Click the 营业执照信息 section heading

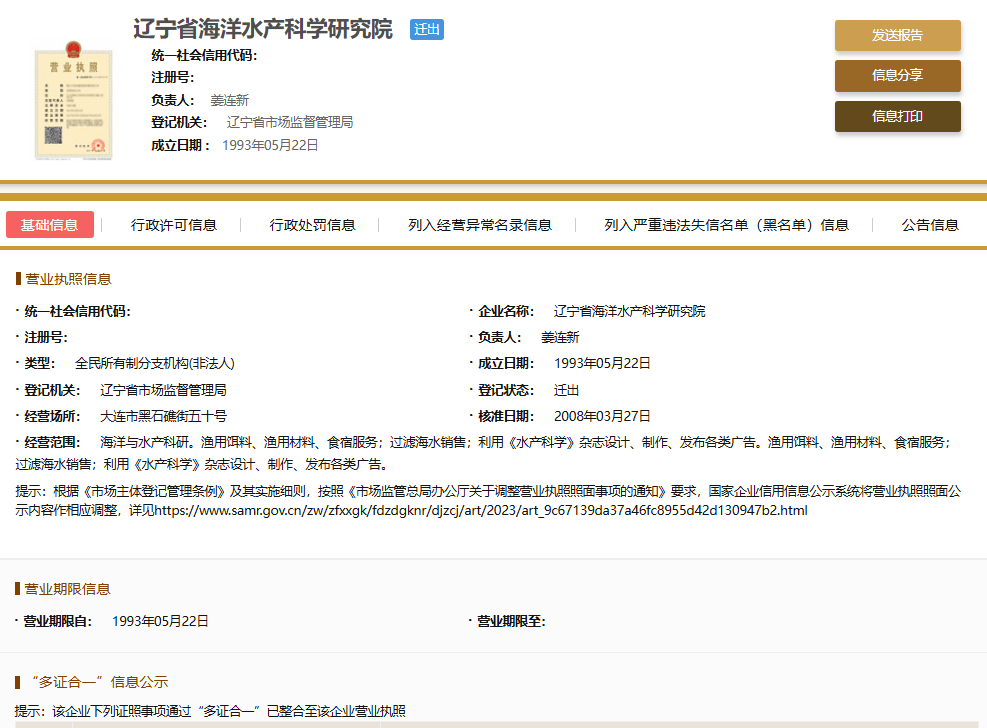tap(68, 279)
